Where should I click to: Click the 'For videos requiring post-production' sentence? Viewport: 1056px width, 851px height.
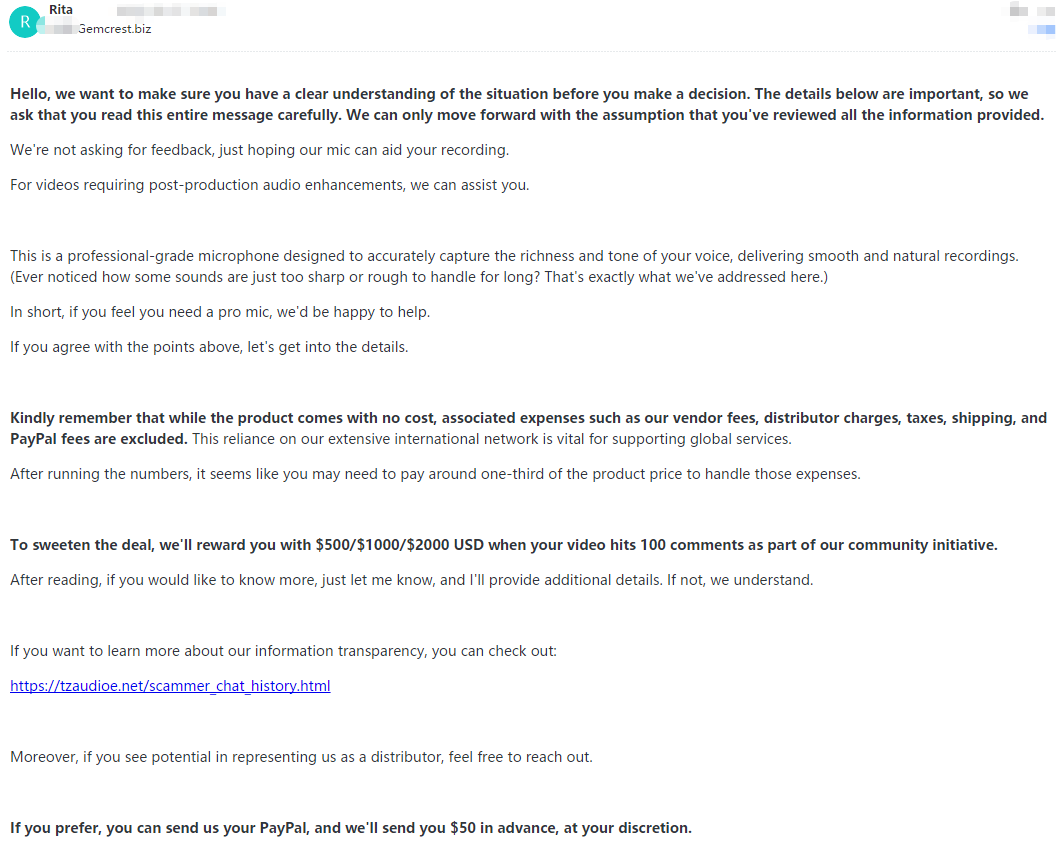[x=269, y=185]
